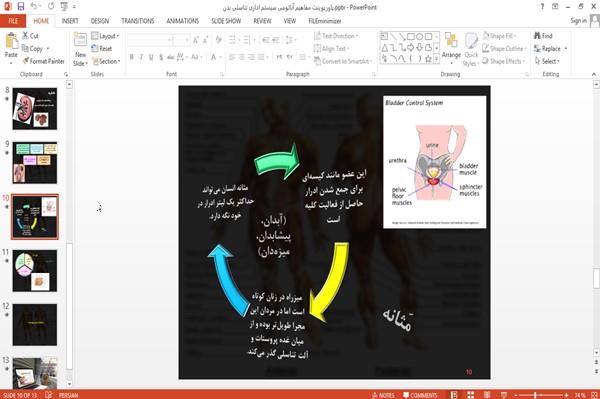The height and width of the screenshot is (399, 600).
Task: Start Slide Show from status bar
Action: (504, 395)
